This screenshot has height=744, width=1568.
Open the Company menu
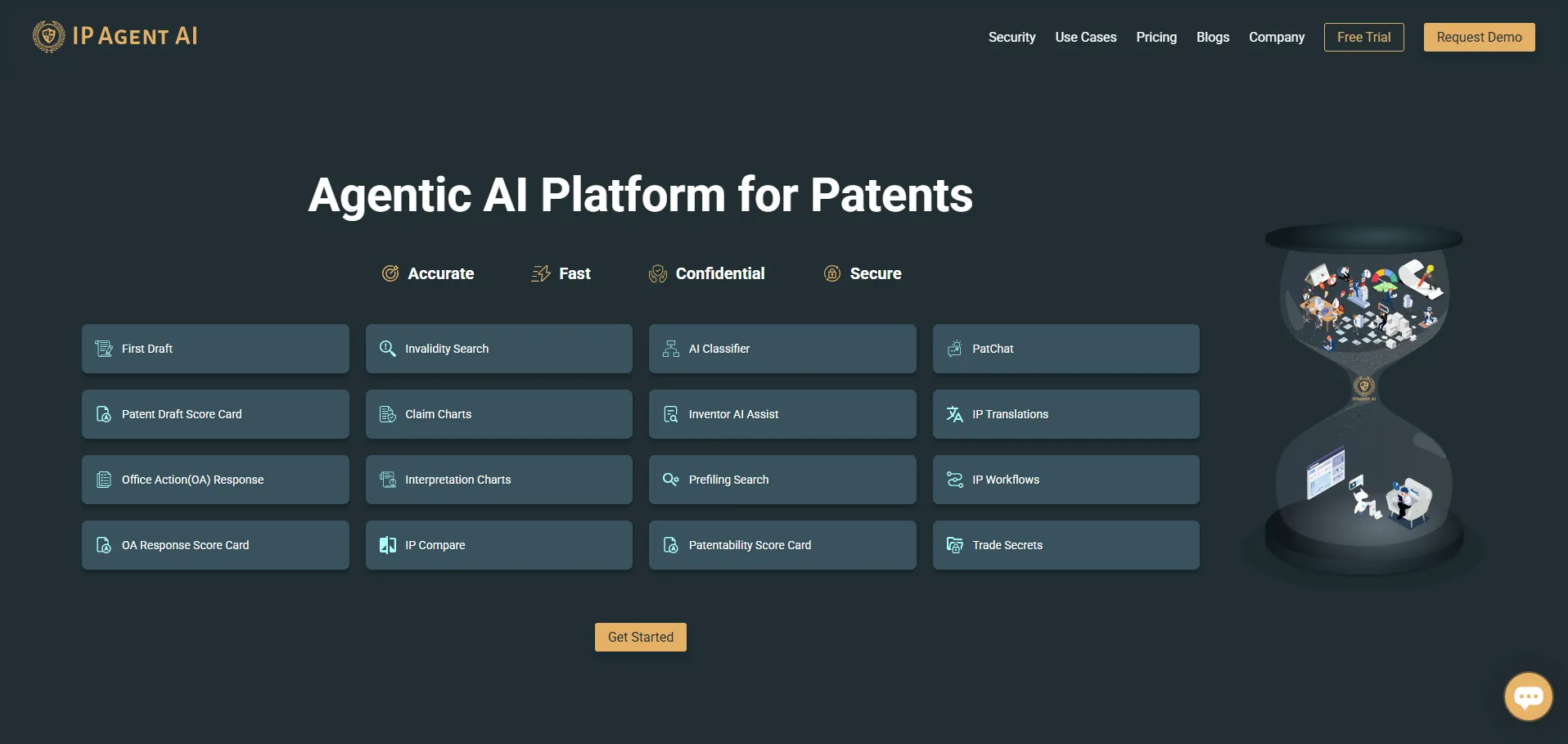coord(1276,38)
